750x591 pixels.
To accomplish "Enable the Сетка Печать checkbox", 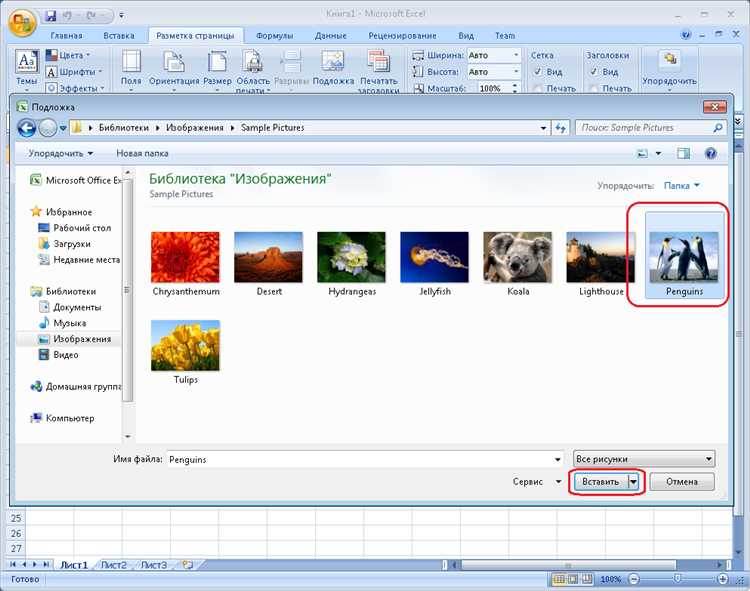I will [x=538, y=88].
